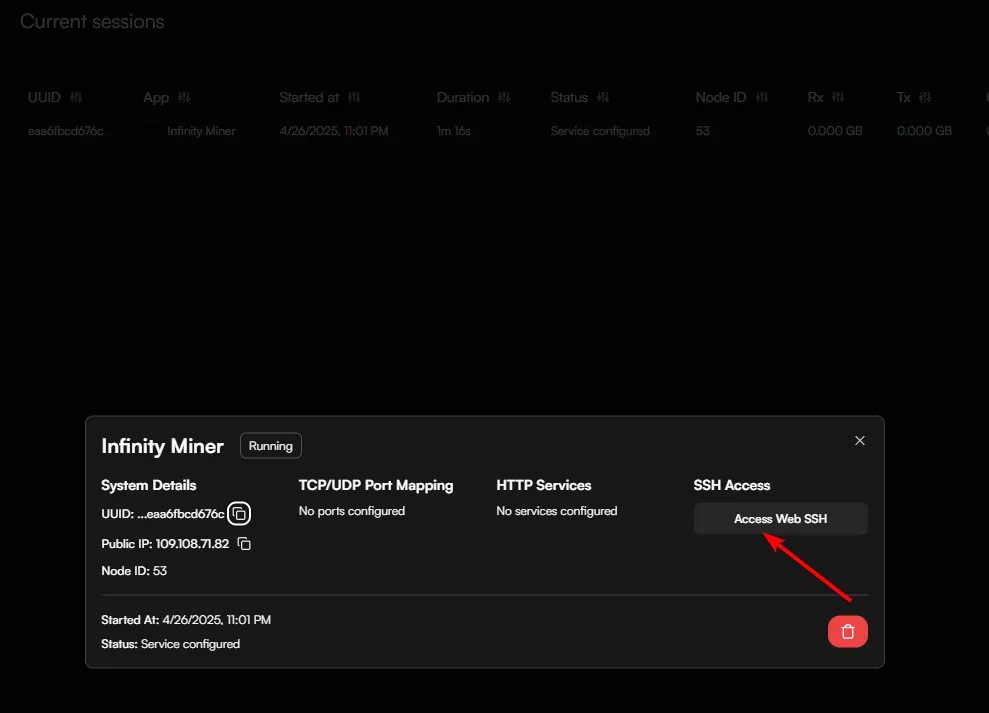Click the 0.000 GB value under Tx
989x713 pixels.
[925, 131]
